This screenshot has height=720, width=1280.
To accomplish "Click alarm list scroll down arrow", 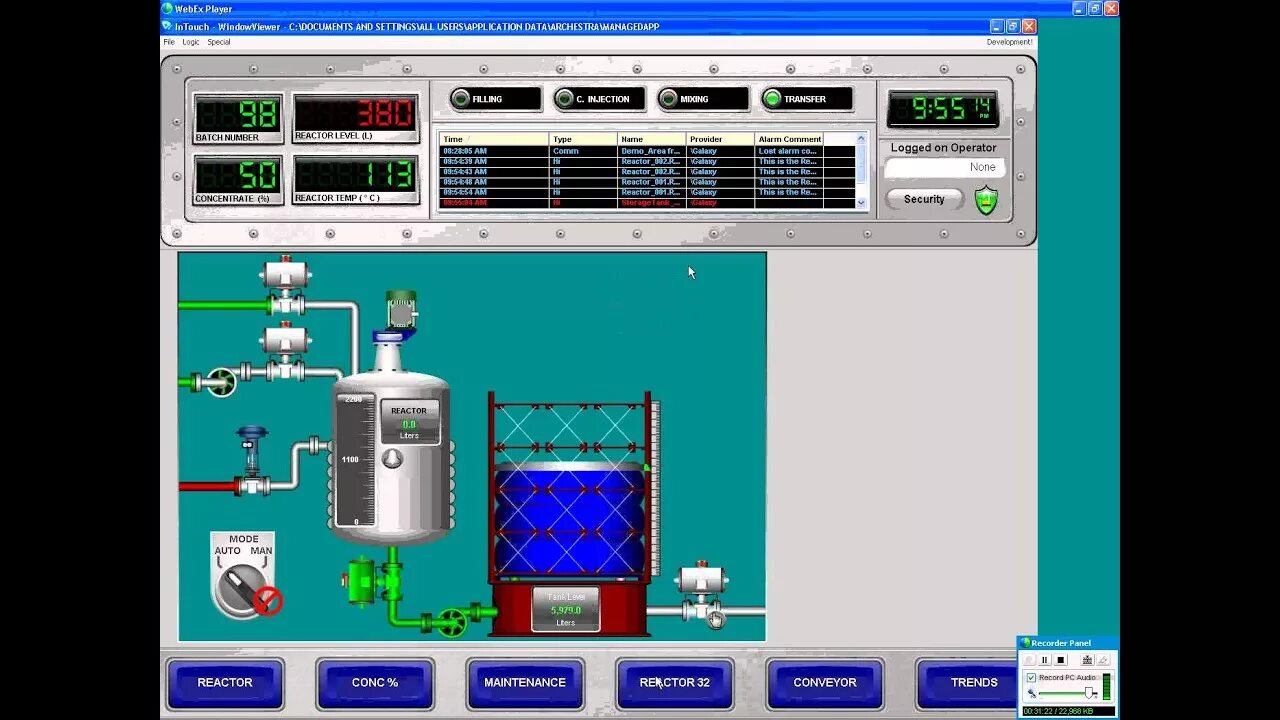I will tap(862, 203).
